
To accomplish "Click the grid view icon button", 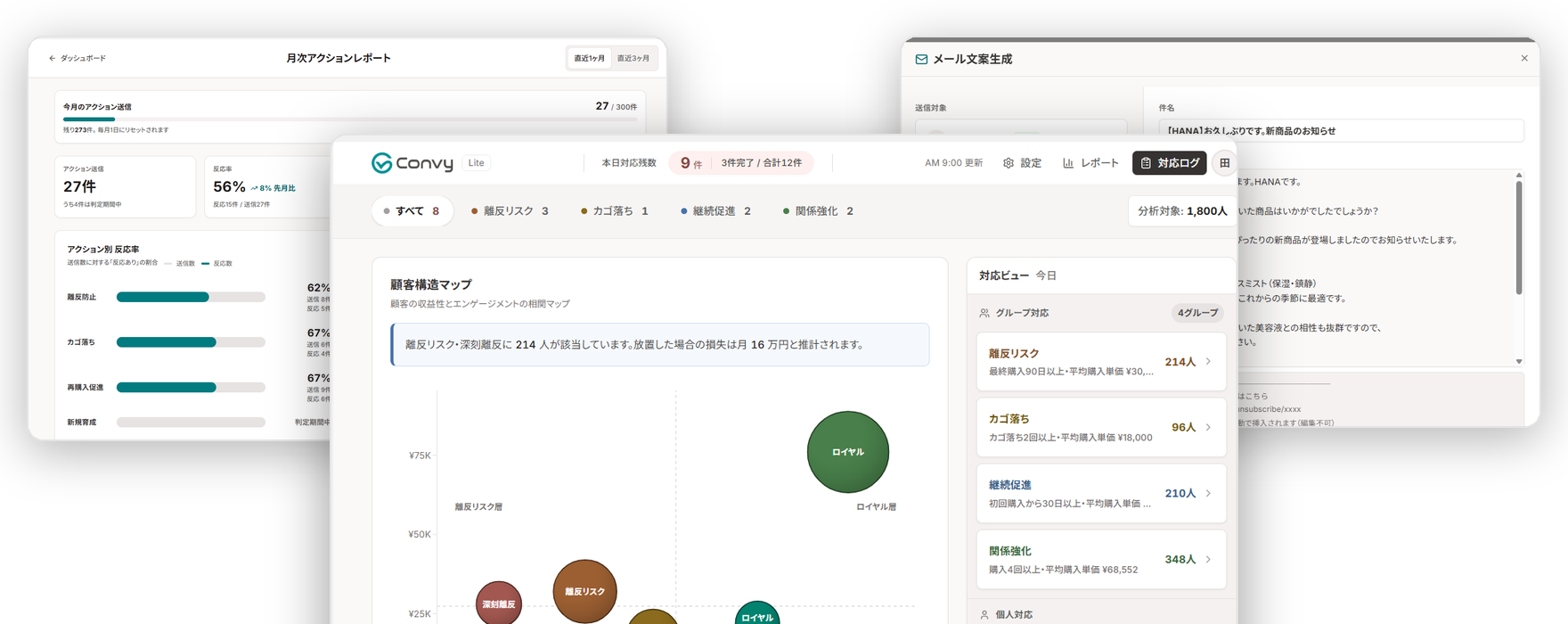I will (1225, 163).
